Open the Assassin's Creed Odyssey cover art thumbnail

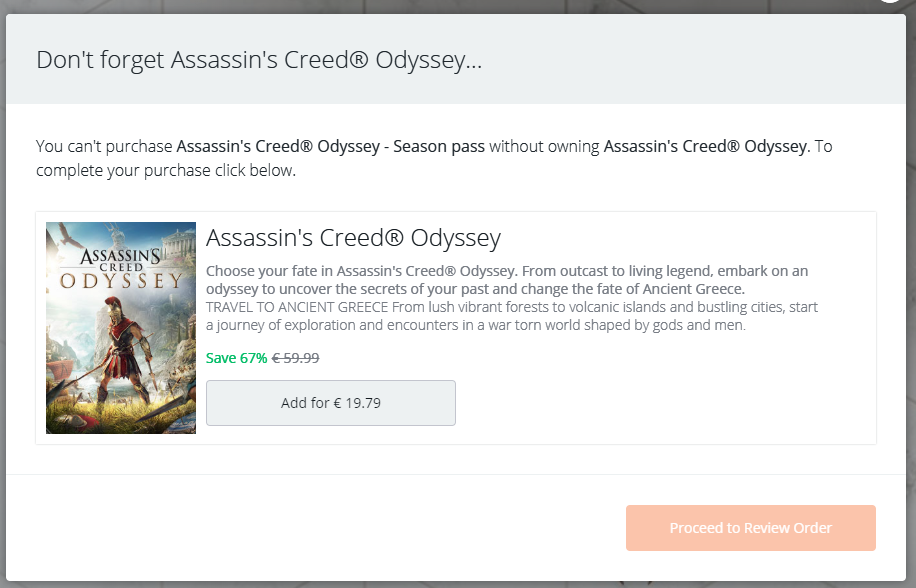pyautogui.click(x=121, y=328)
